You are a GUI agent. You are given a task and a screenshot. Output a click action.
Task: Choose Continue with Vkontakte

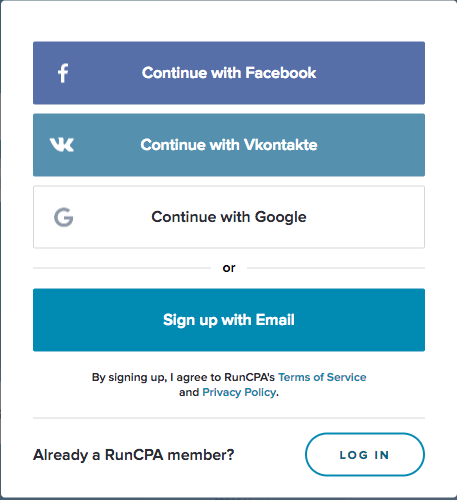229,145
